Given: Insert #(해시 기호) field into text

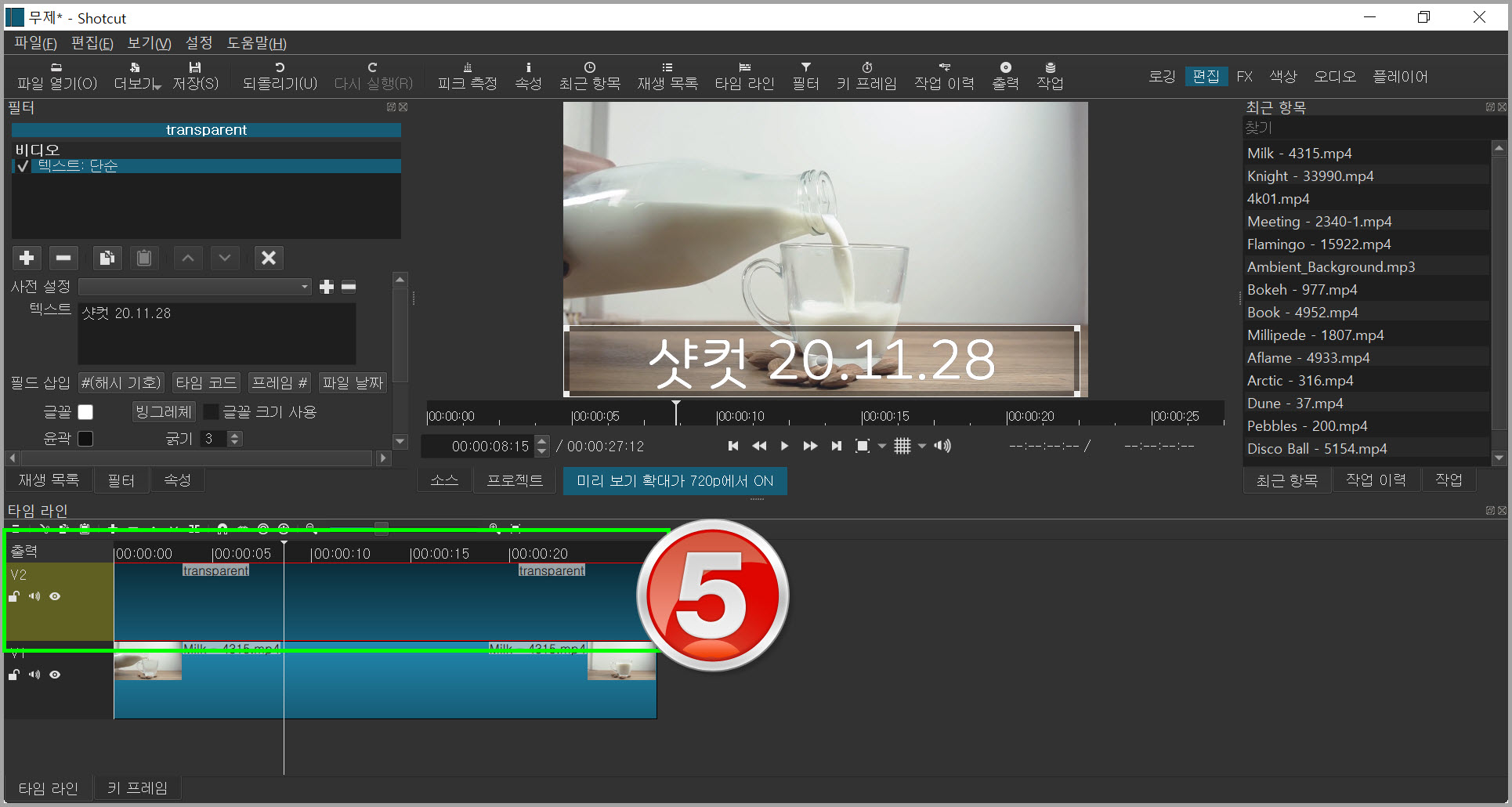Looking at the screenshot, I should [x=121, y=383].
